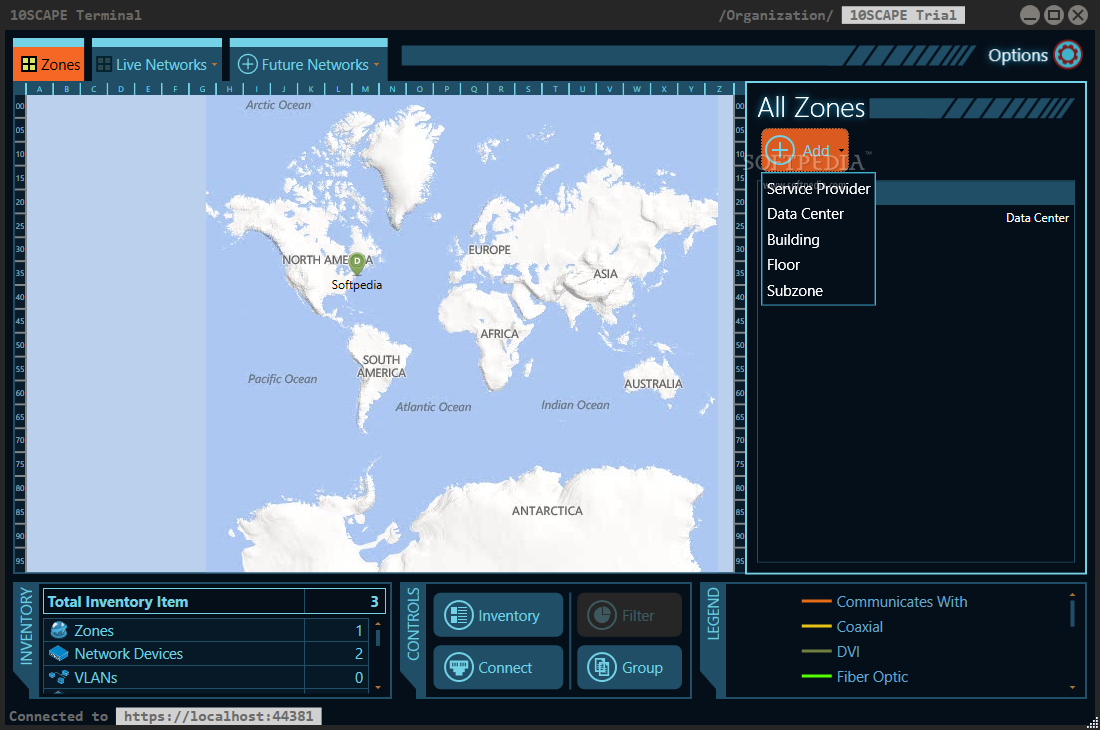Viewport: 1100px width, 730px height.
Task: Click the green Fiber Optic color line
Action: tap(817, 676)
